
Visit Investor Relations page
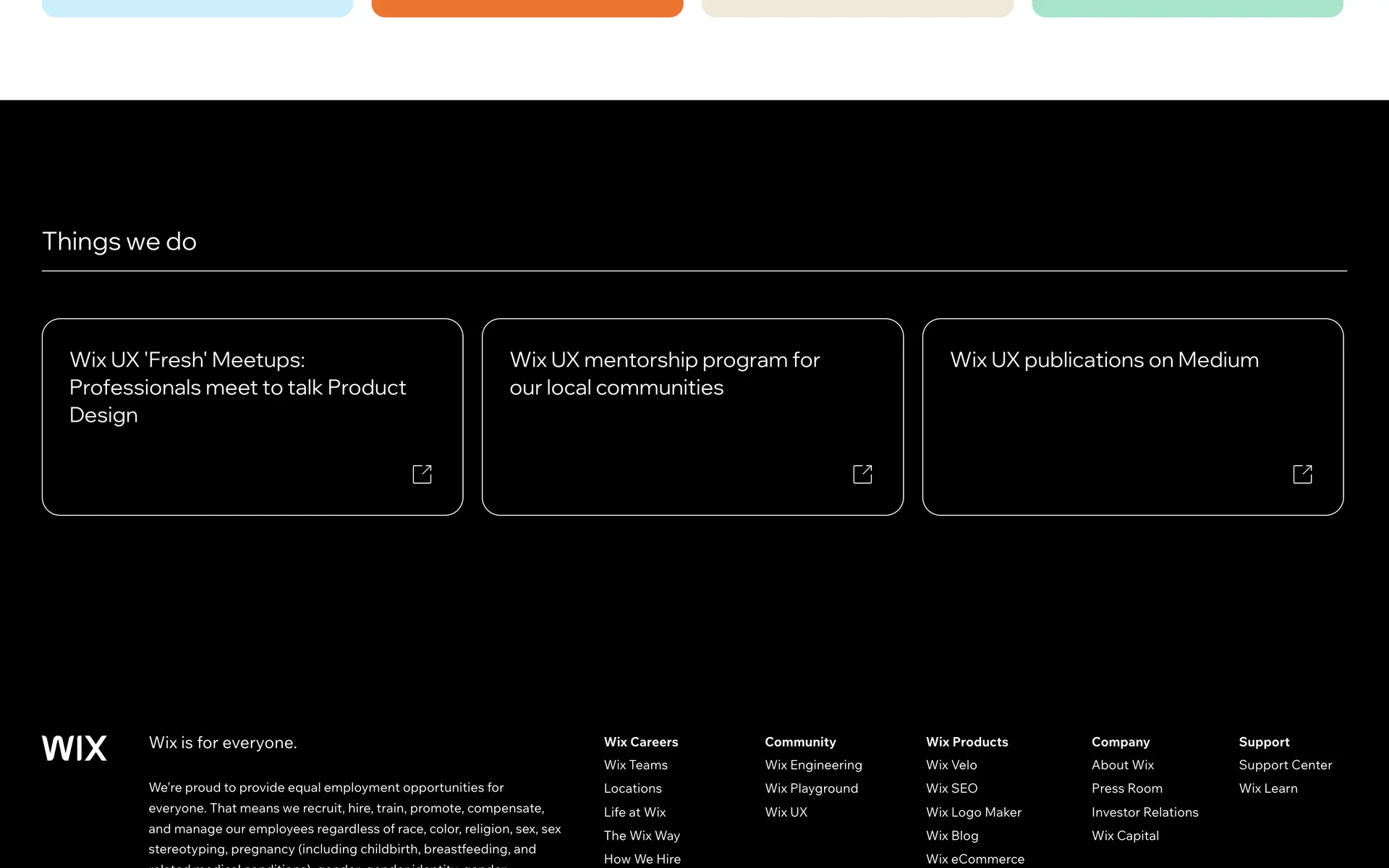click(1144, 812)
